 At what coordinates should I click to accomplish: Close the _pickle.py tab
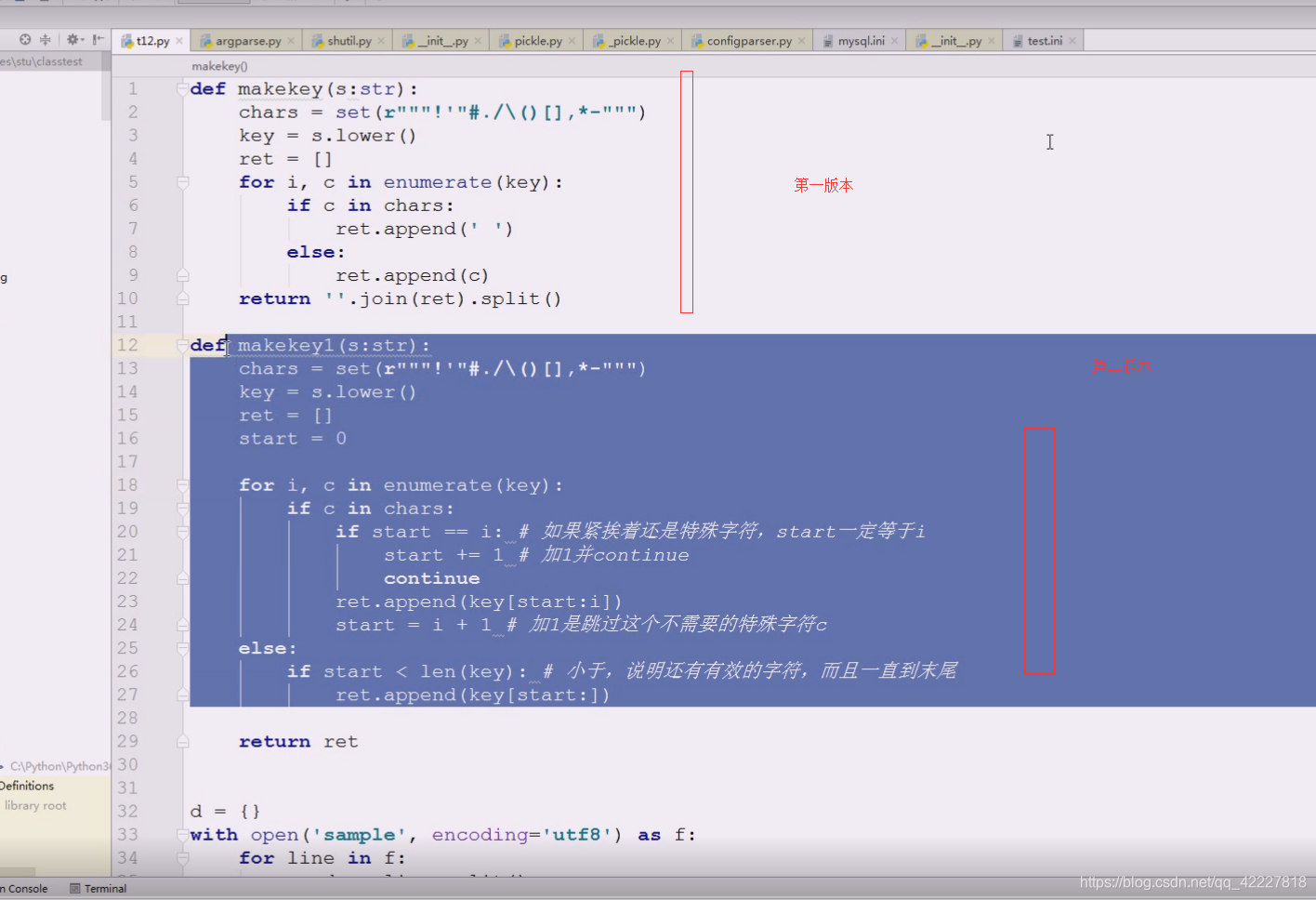[x=670, y=41]
